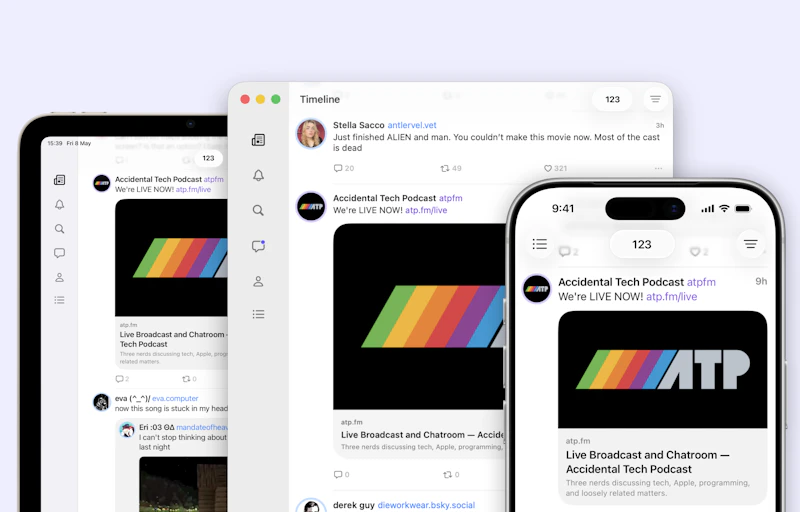
Task: Click the 123 unread counter in Mac window
Action: tap(612, 99)
